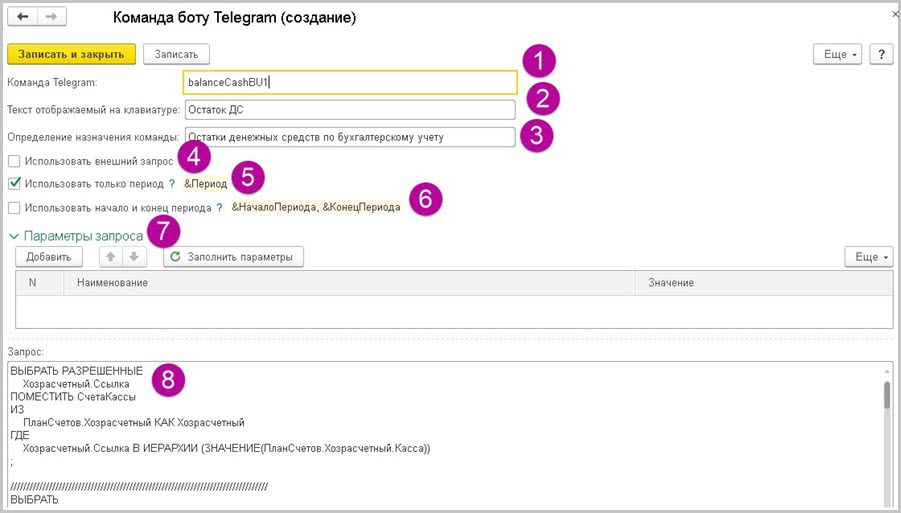
Task: Enable 'Использовать внешний запрос' checkbox
Action: pos(14,160)
